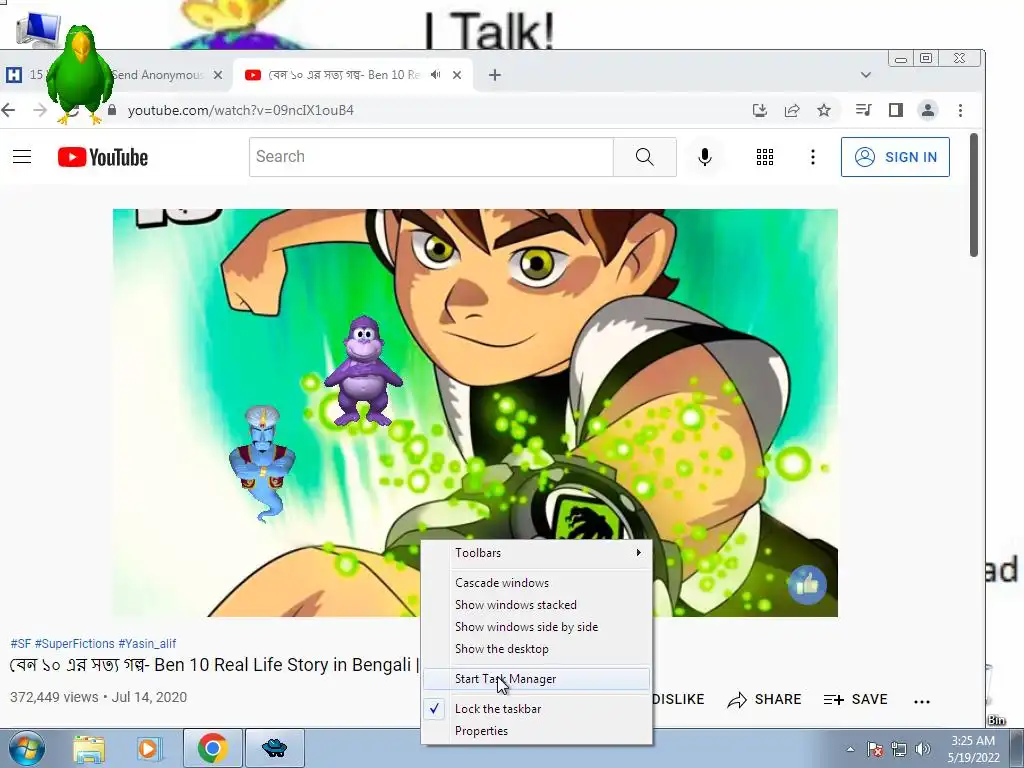Go to the YouTube home logo
The width and height of the screenshot is (1024, 768).
(103, 157)
